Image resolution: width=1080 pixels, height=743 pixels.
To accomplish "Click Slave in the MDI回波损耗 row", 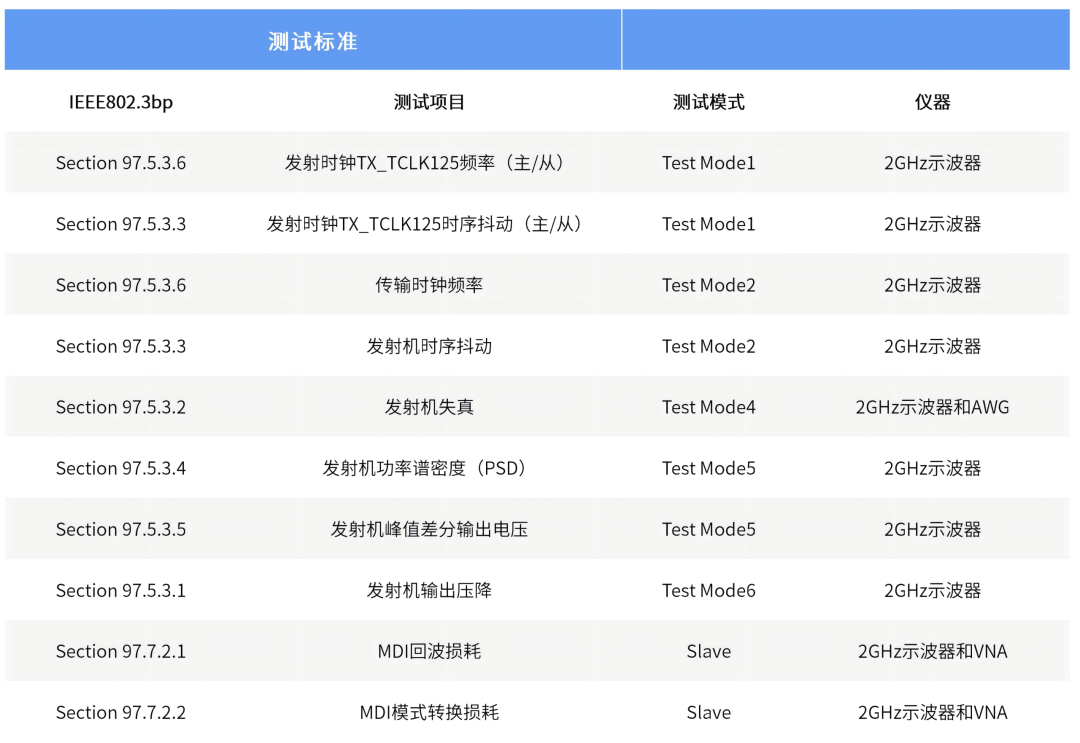I will point(708,651).
